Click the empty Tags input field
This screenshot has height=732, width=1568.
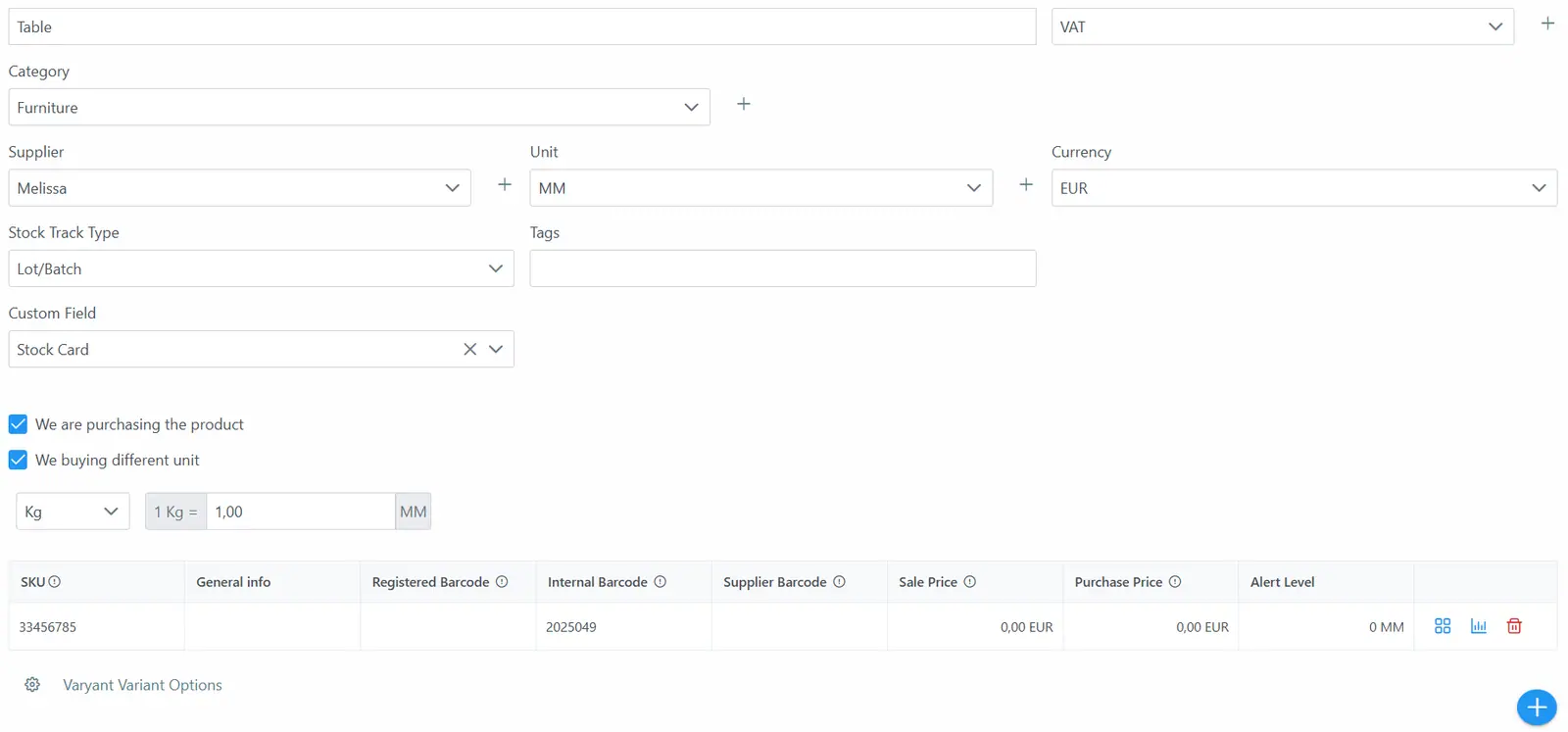[783, 268]
